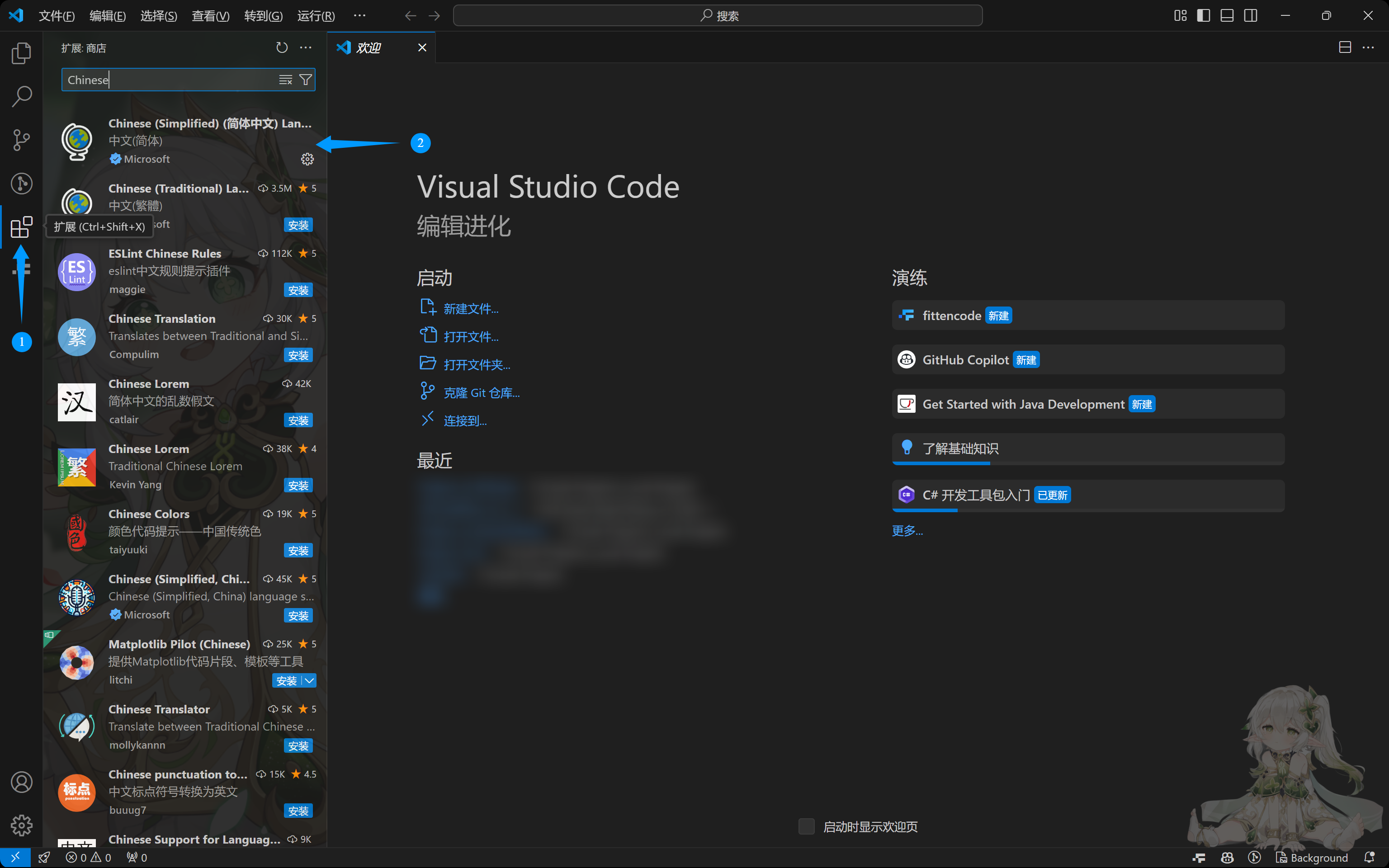The height and width of the screenshot is (868, 1389).
Task: Open 了解基础知识 walkthrough
Action: click(1088, 449)
